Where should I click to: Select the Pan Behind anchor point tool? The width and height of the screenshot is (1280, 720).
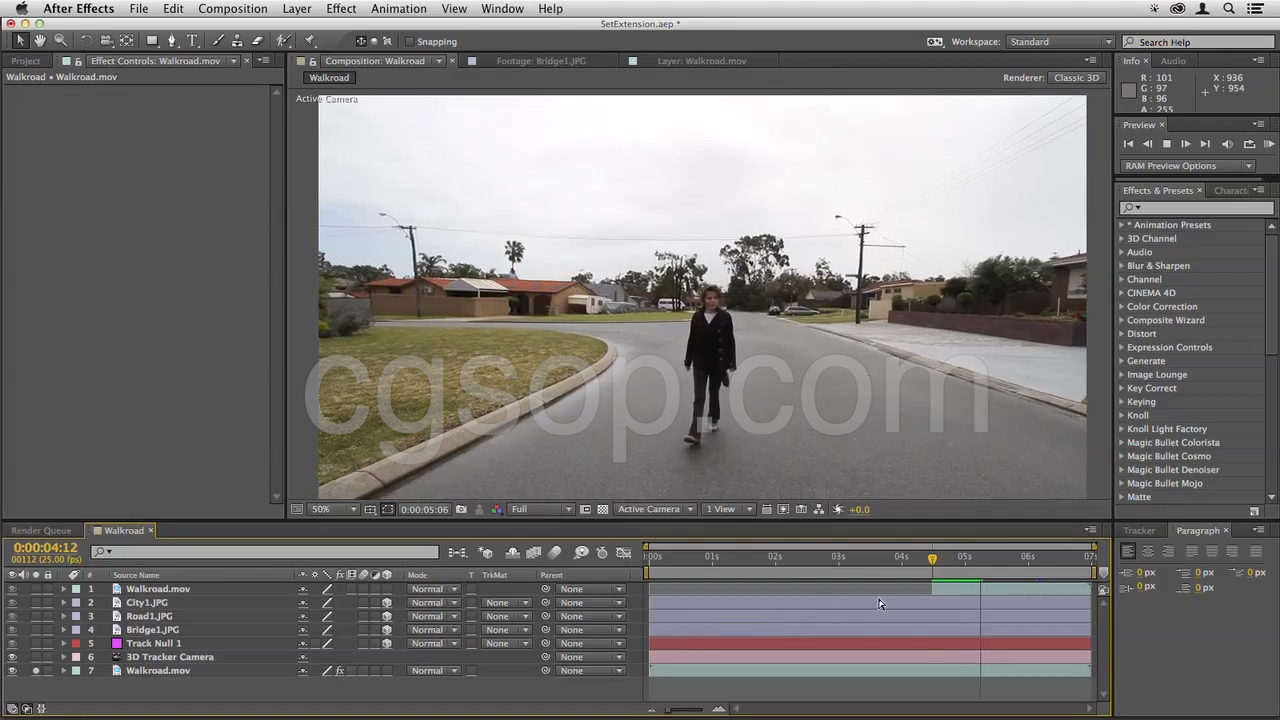[x=127, y=41]
